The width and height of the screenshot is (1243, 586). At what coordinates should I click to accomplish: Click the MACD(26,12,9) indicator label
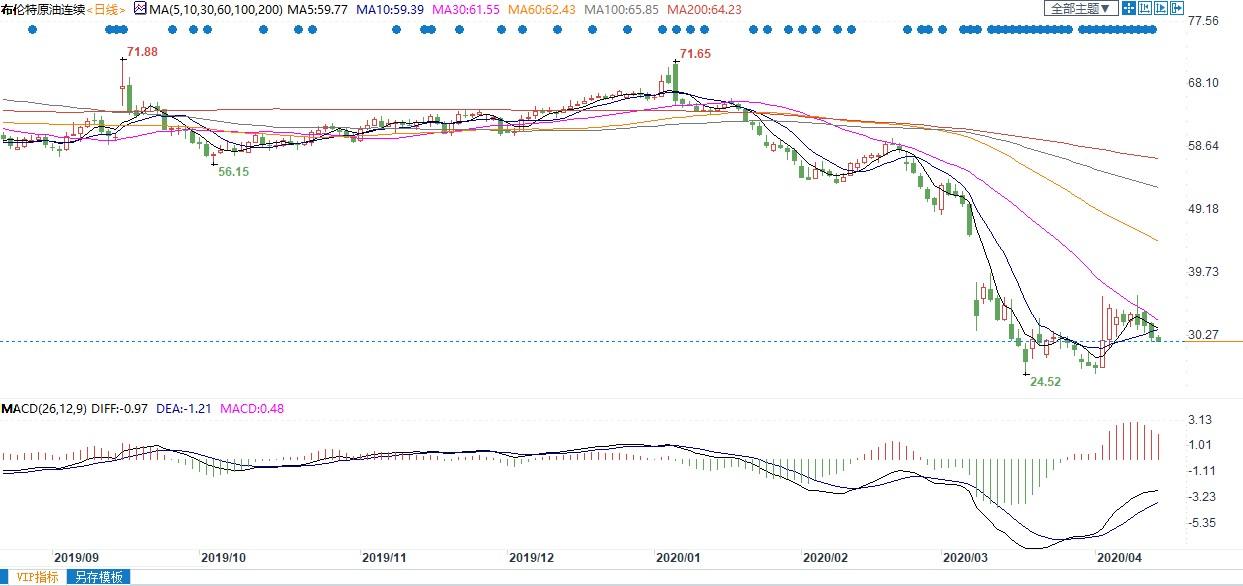pos(44,409)
